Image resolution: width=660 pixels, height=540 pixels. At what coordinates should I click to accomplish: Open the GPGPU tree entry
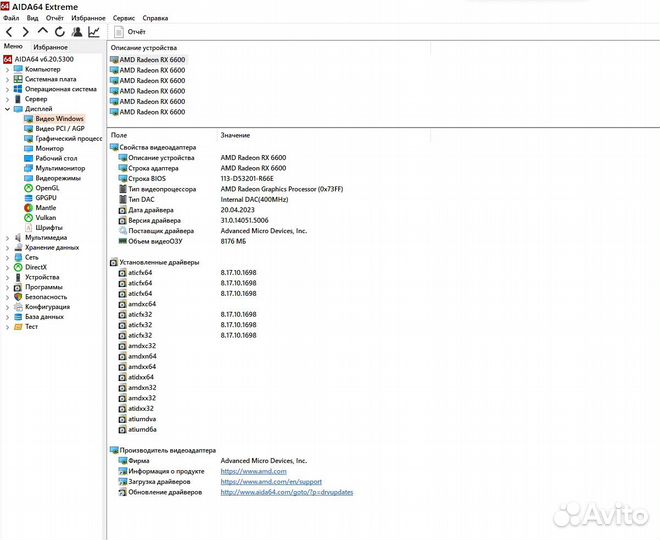pyautogui.click(x=46, y=197)
